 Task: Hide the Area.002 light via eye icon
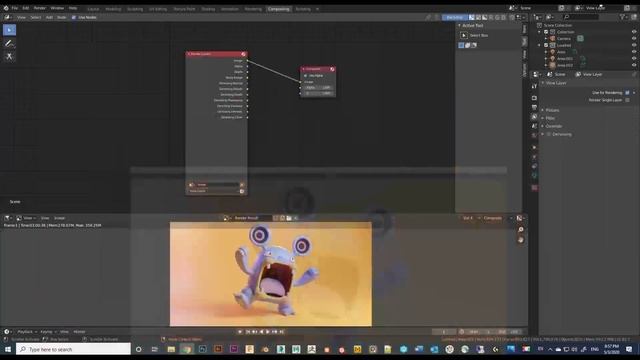634,65
